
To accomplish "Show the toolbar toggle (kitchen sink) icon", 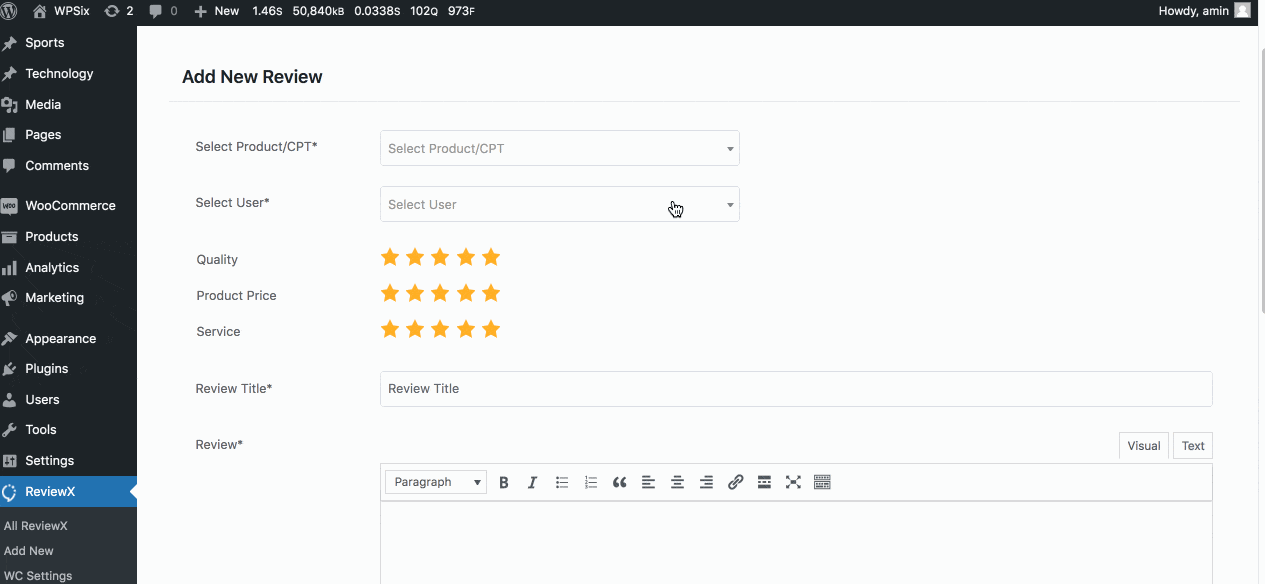I will (x=822, y=482).
